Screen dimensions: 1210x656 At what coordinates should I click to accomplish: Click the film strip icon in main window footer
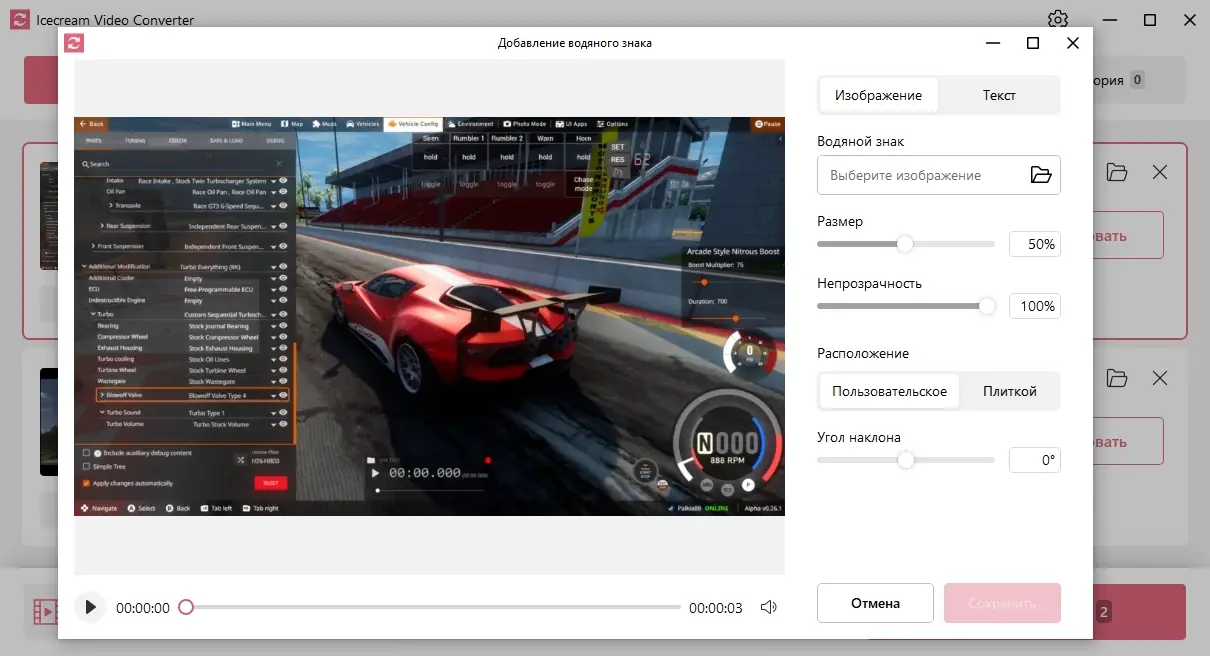coord(44,611)
